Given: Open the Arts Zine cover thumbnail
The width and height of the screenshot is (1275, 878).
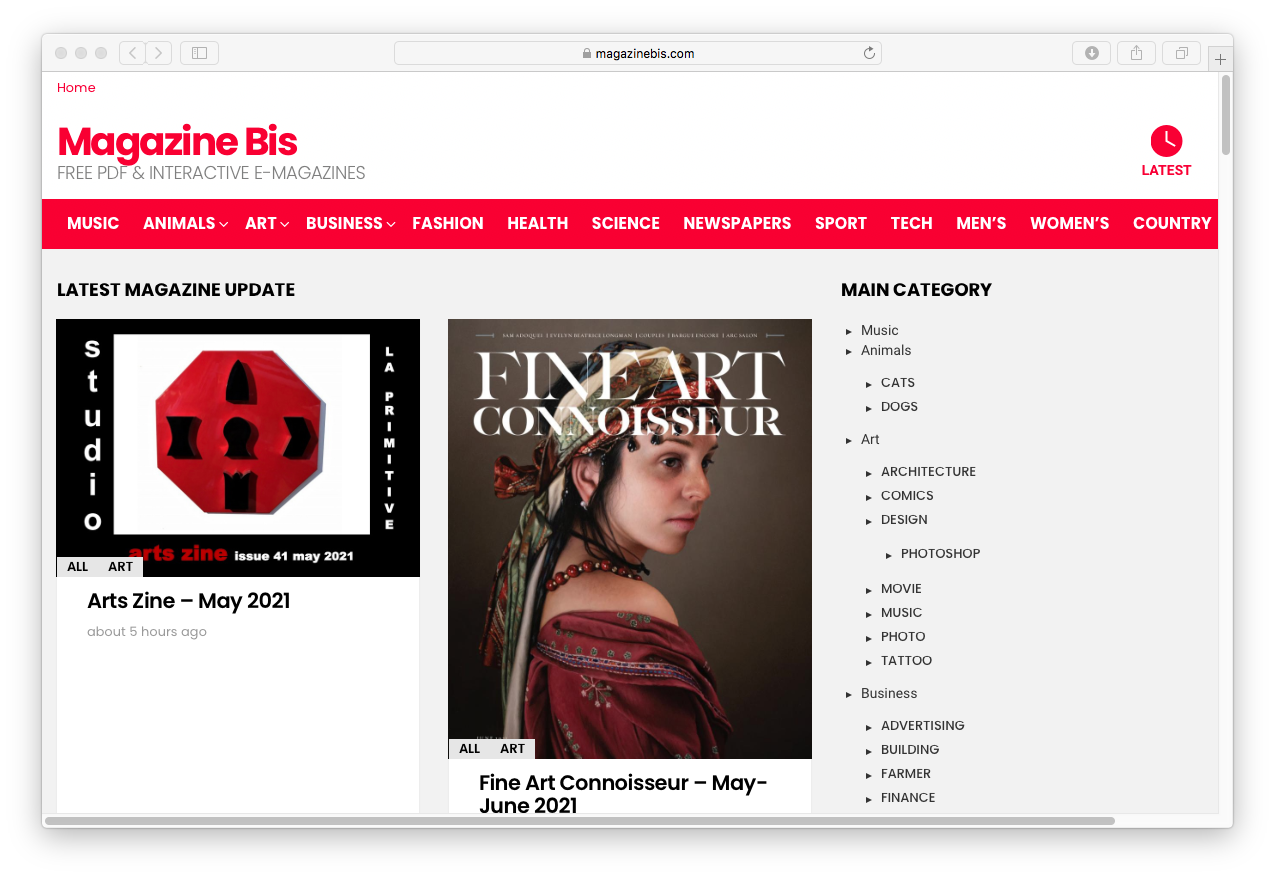Looking at the screenshot, I should tap(238, 448).
